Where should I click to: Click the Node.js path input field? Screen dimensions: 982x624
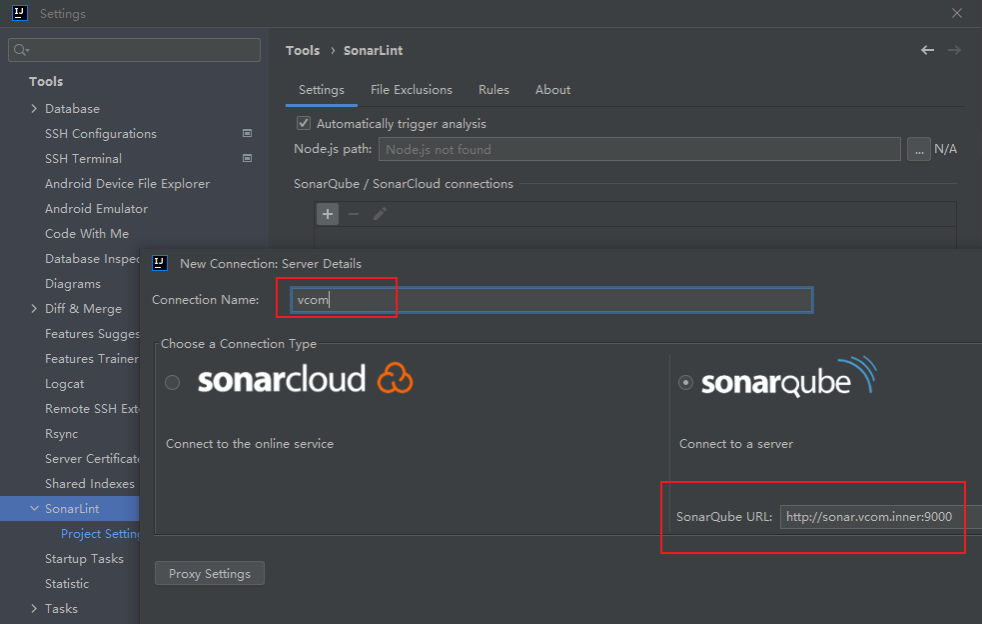tap(639, 149)
